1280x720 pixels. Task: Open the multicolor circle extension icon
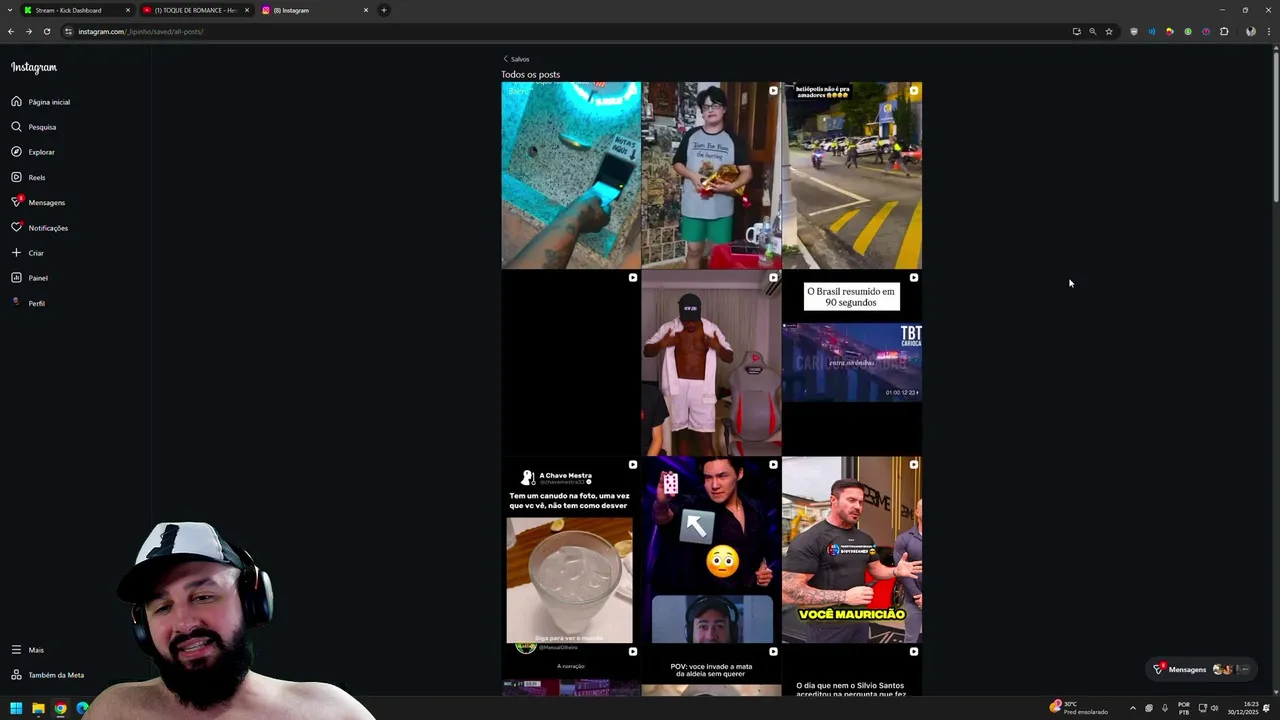pyautogui.click(x=1169, y=31)
